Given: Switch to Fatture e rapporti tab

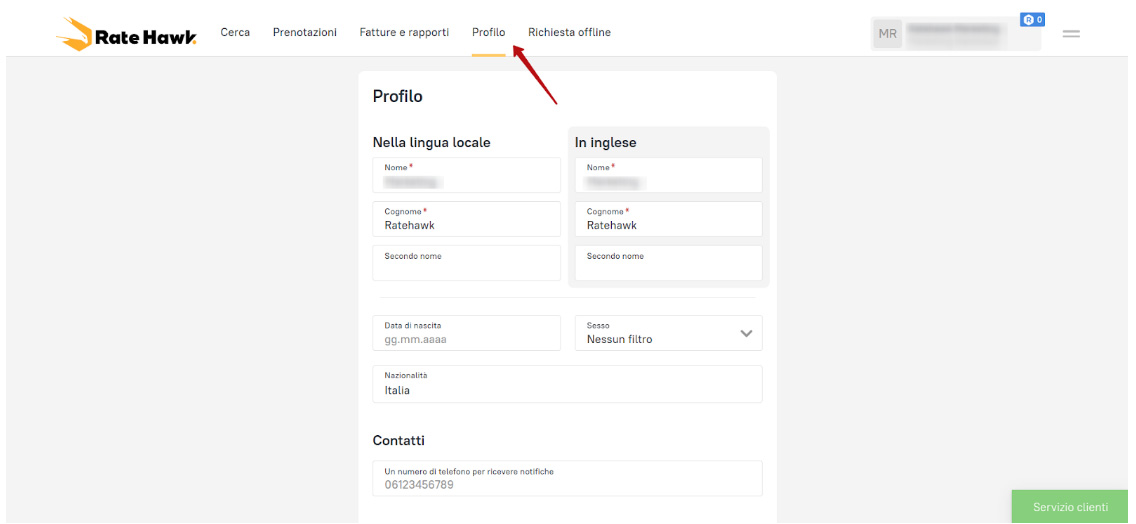Looking at the screenshot, I should click(404, 32).
